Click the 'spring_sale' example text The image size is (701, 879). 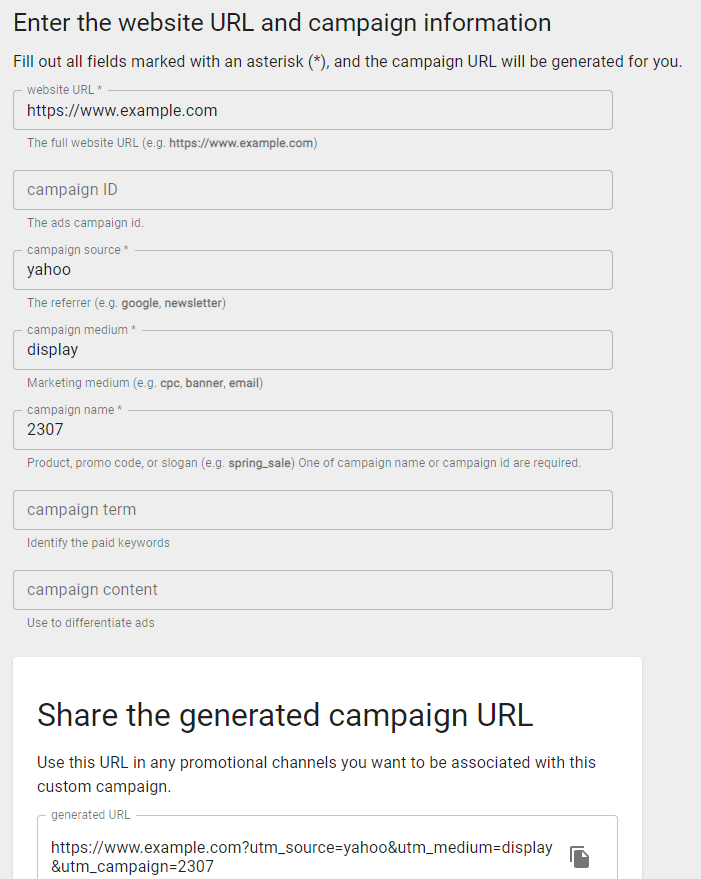pos(260,463)
